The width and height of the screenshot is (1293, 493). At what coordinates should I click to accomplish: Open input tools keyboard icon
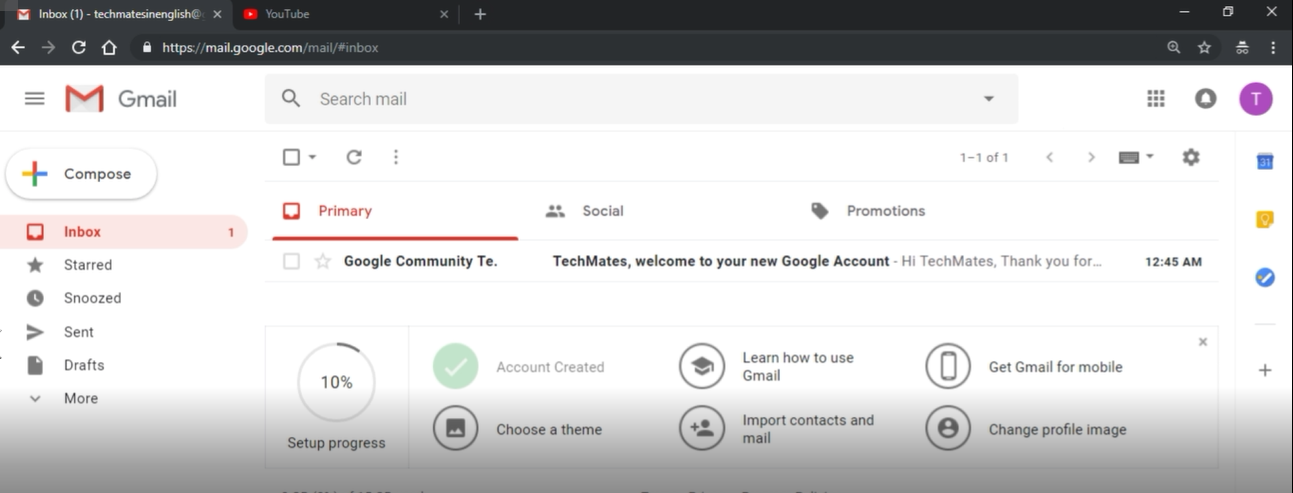pos(1129,157)
